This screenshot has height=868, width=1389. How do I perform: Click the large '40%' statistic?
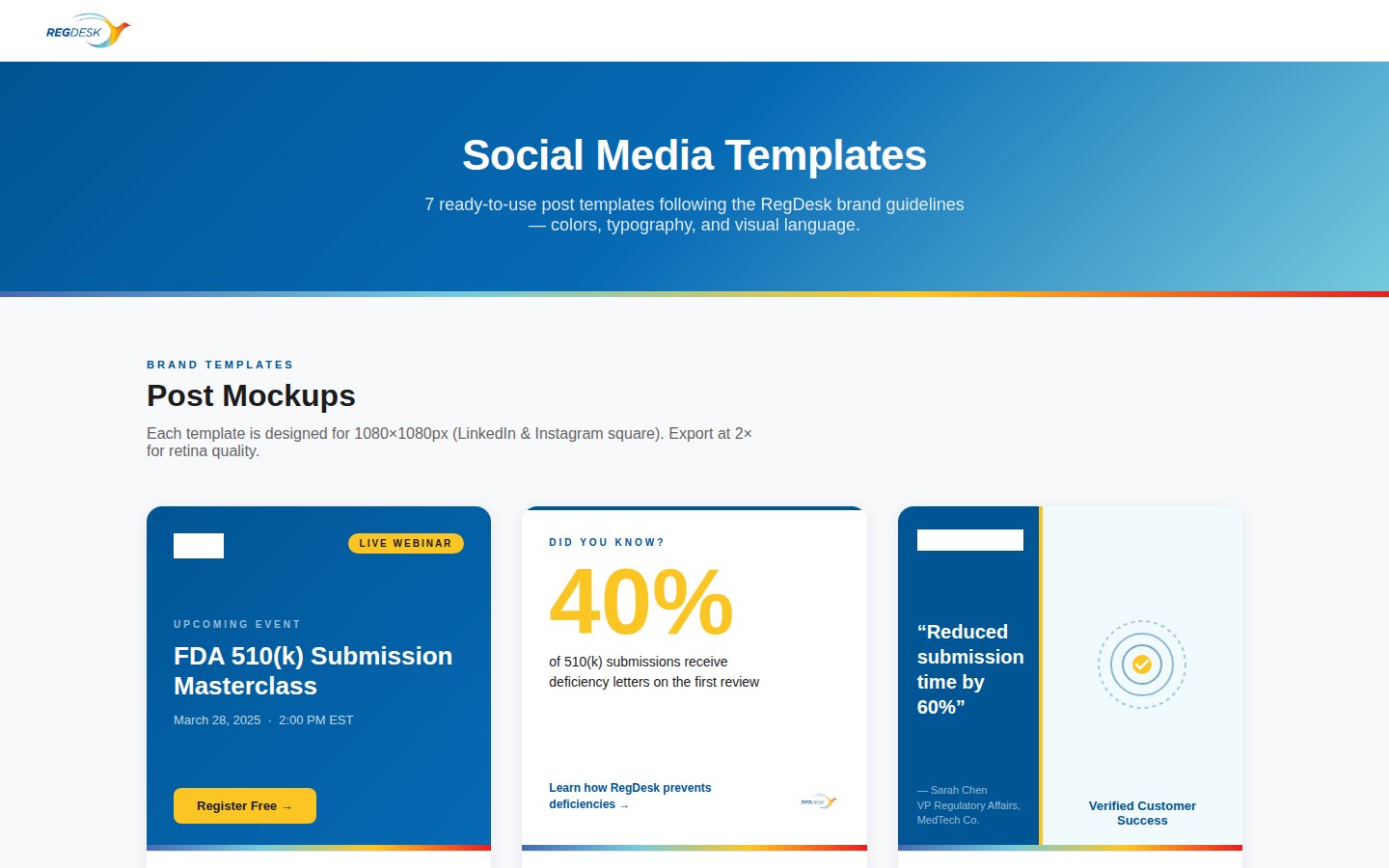point(641,602)
